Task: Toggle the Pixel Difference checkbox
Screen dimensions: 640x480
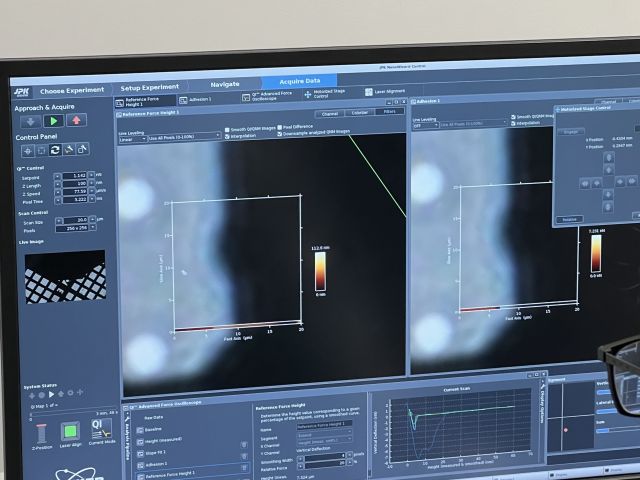Action: 280,127
